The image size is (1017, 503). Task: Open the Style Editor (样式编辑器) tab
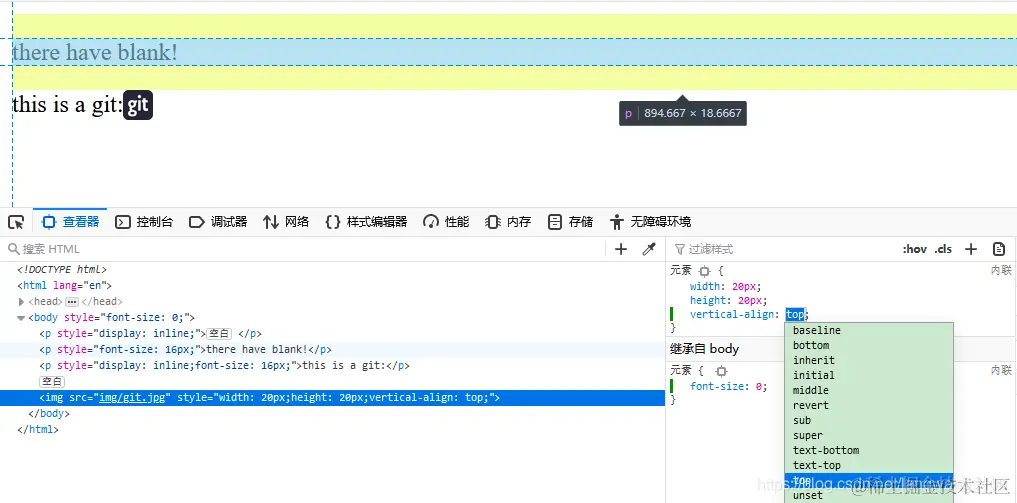click(x=366, y=222)
